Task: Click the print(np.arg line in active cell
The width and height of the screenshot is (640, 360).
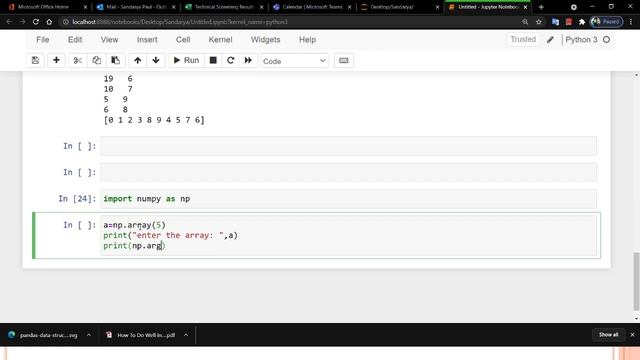Action: [x=134, y=246]
